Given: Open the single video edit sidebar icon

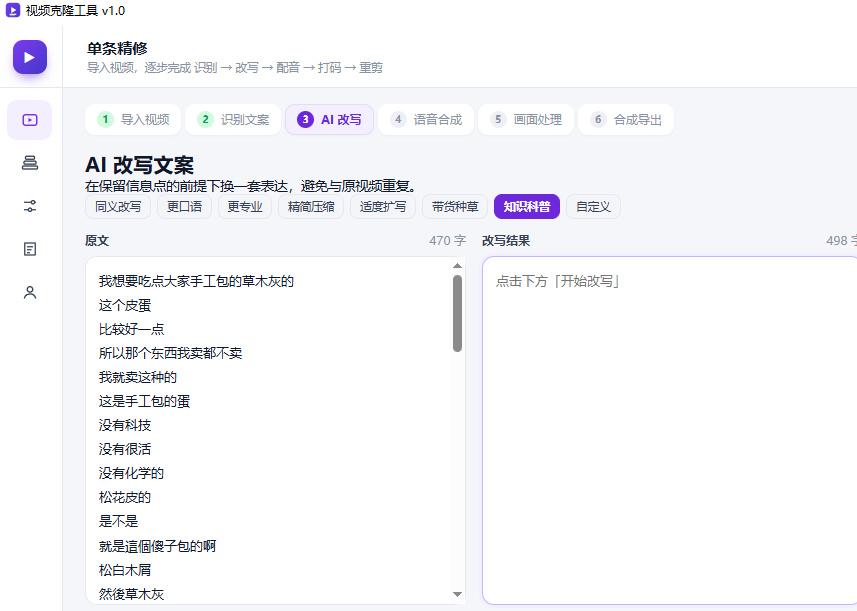Looking at the screenshot, I should pyautogui.click(x=30, y=120).
